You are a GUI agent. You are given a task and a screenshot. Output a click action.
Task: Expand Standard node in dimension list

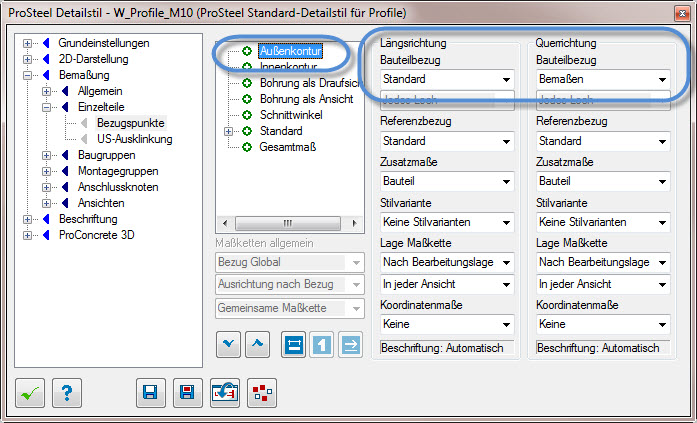click(x=228, y=132)
